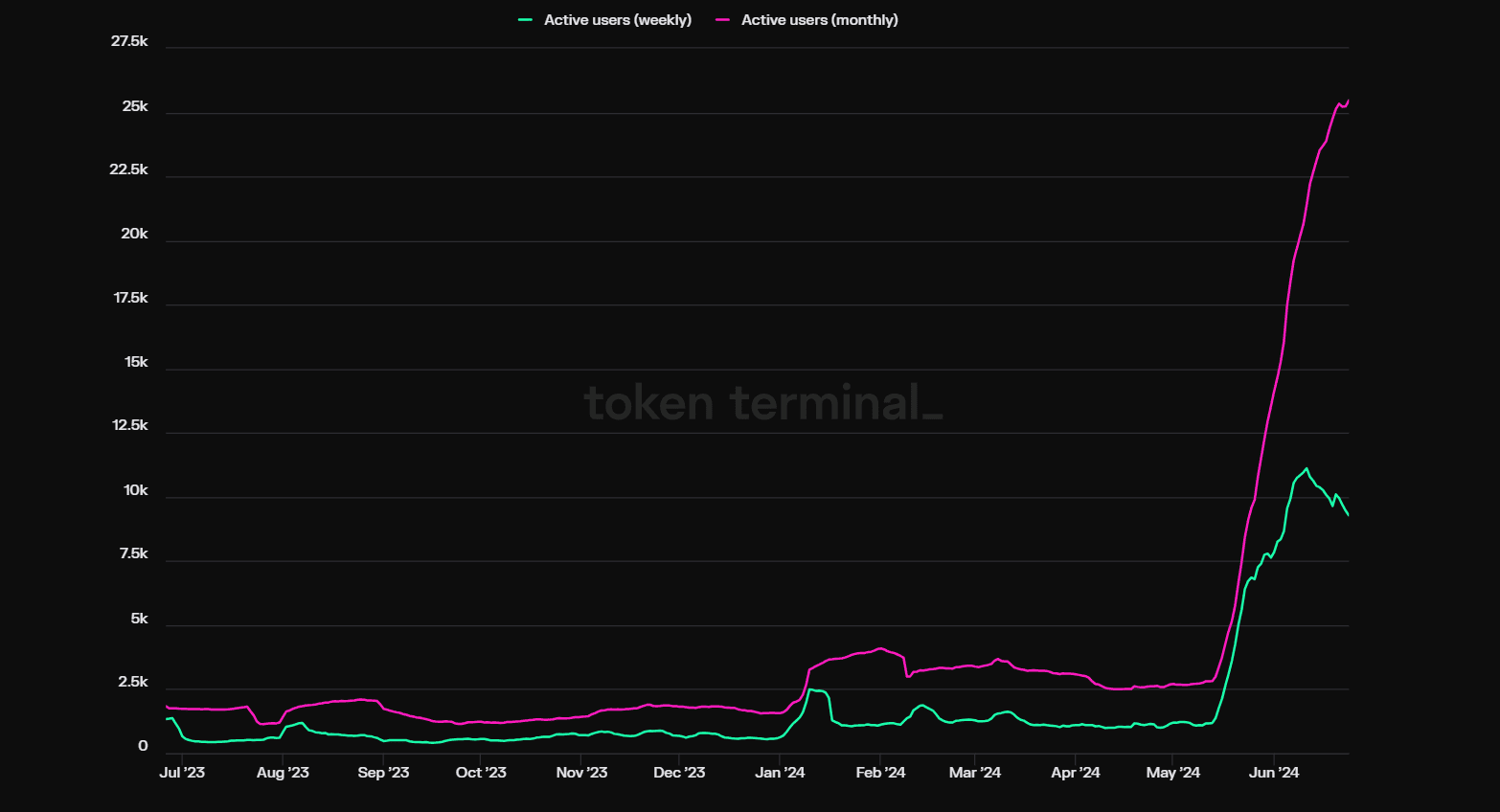Click the May '24 axis label
The height and width of the screenshot is (812, 1500).
tap(1172, 772)
